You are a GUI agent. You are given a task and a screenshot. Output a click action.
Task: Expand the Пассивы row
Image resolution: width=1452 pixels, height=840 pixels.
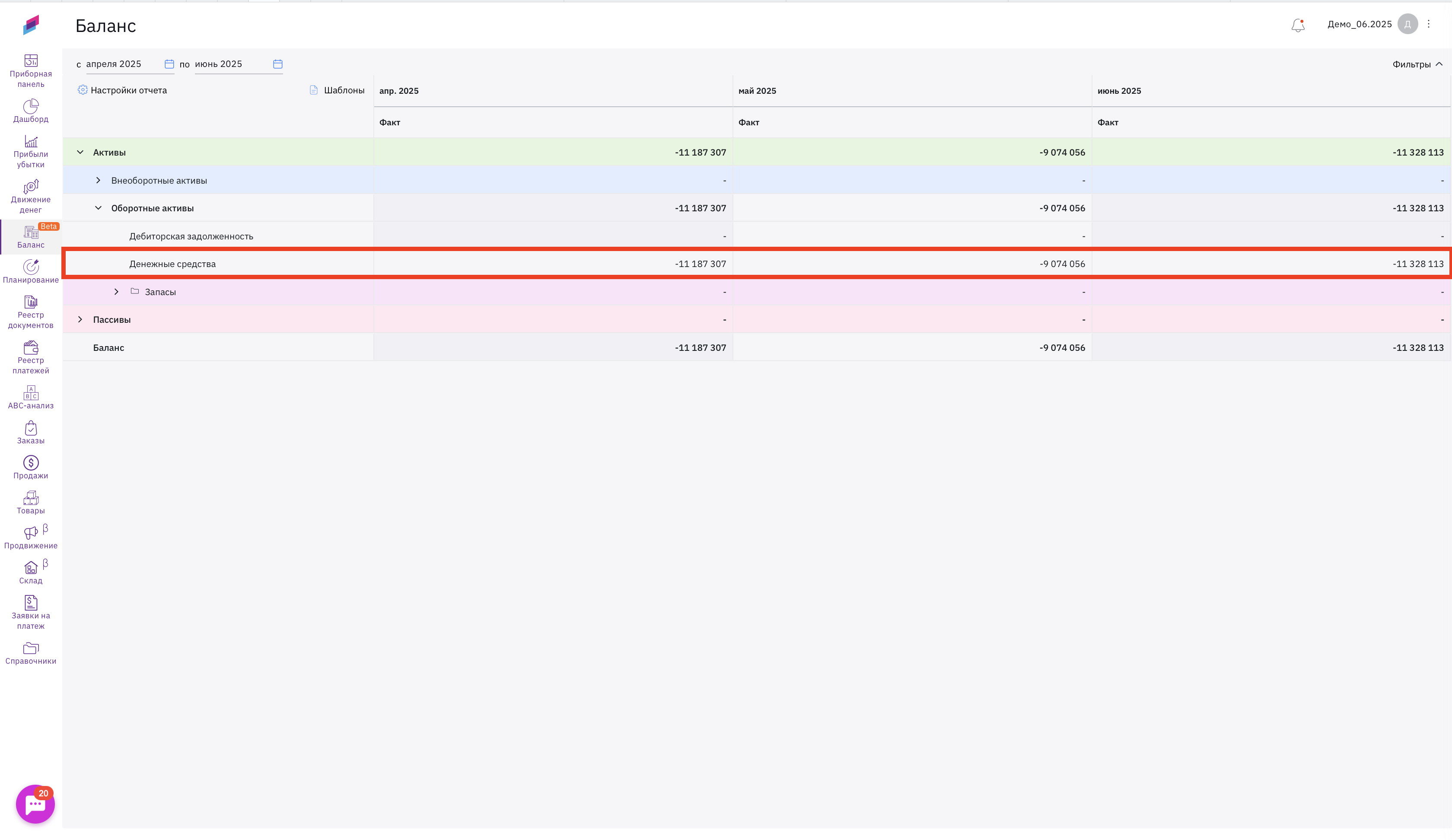click(80, 319)
